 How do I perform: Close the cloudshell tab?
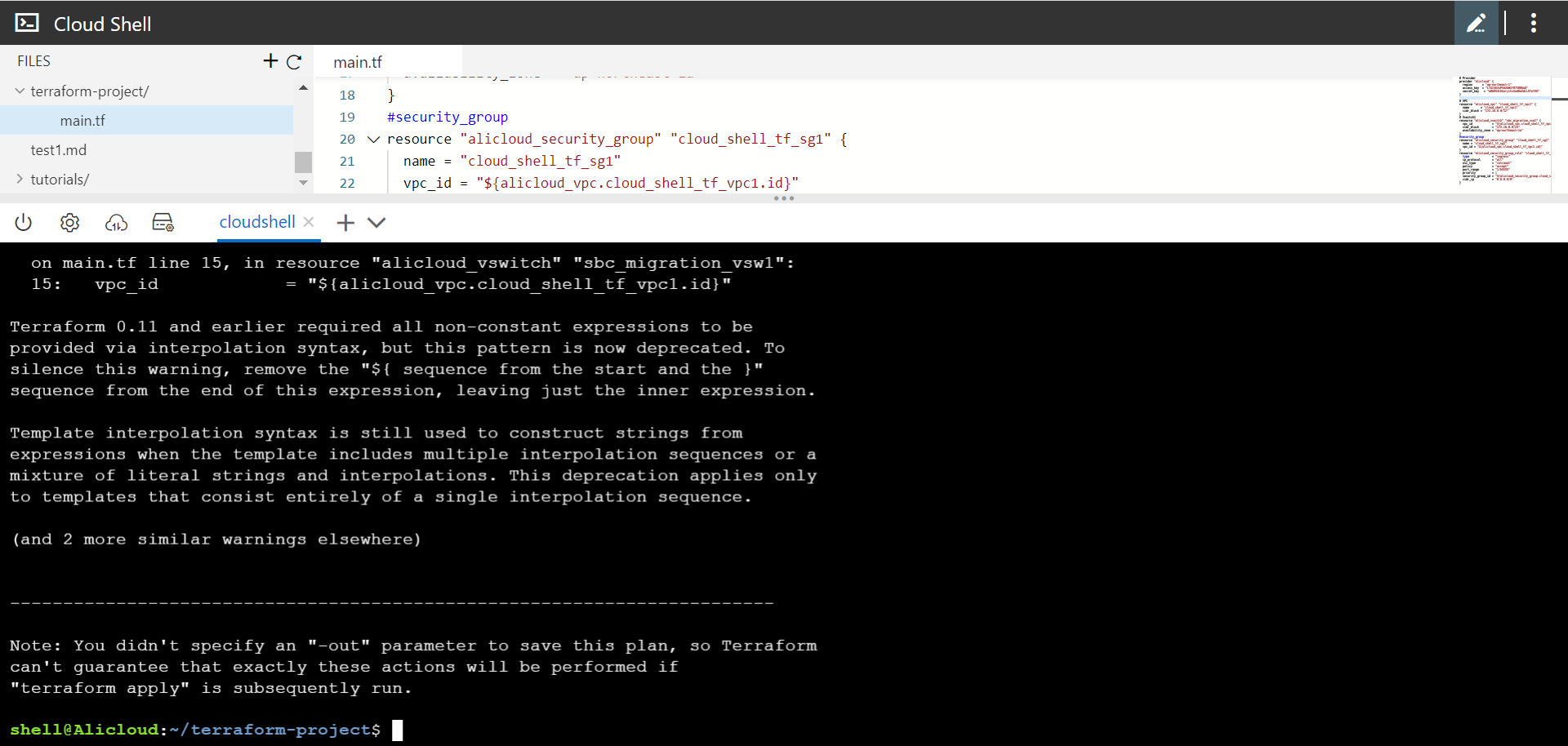coord(309,222)
